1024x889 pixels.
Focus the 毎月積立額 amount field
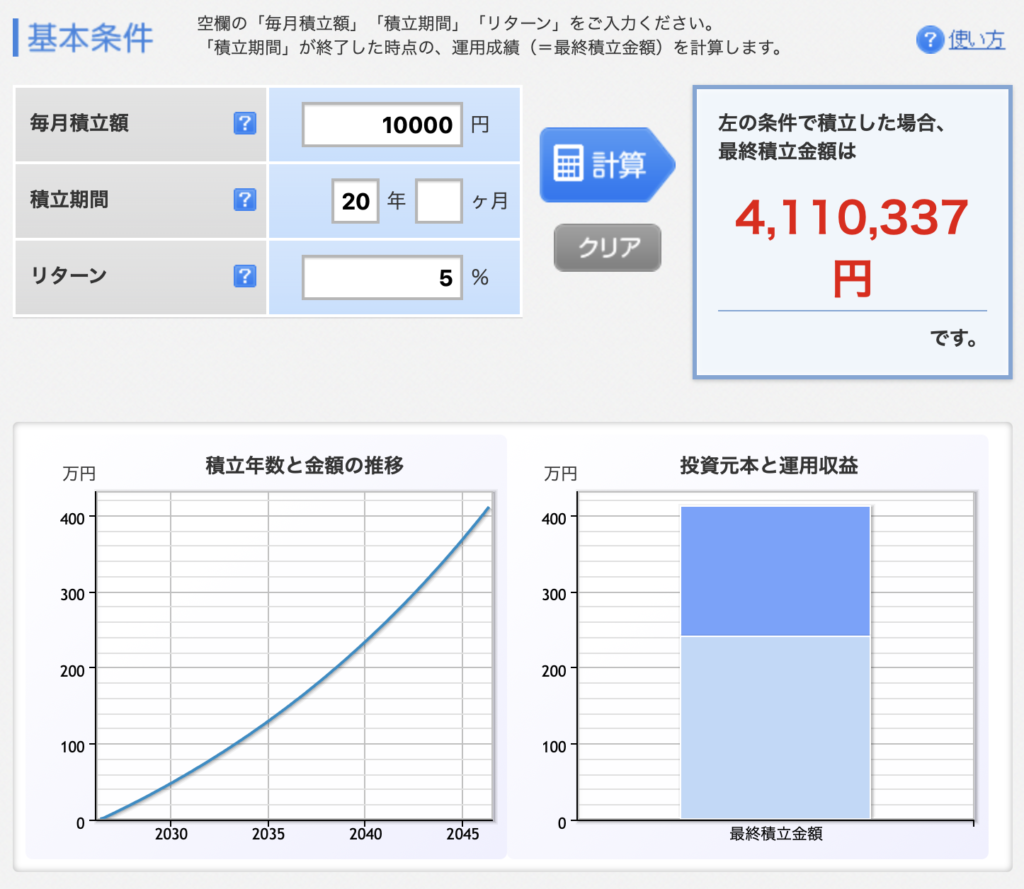[382, 124]
